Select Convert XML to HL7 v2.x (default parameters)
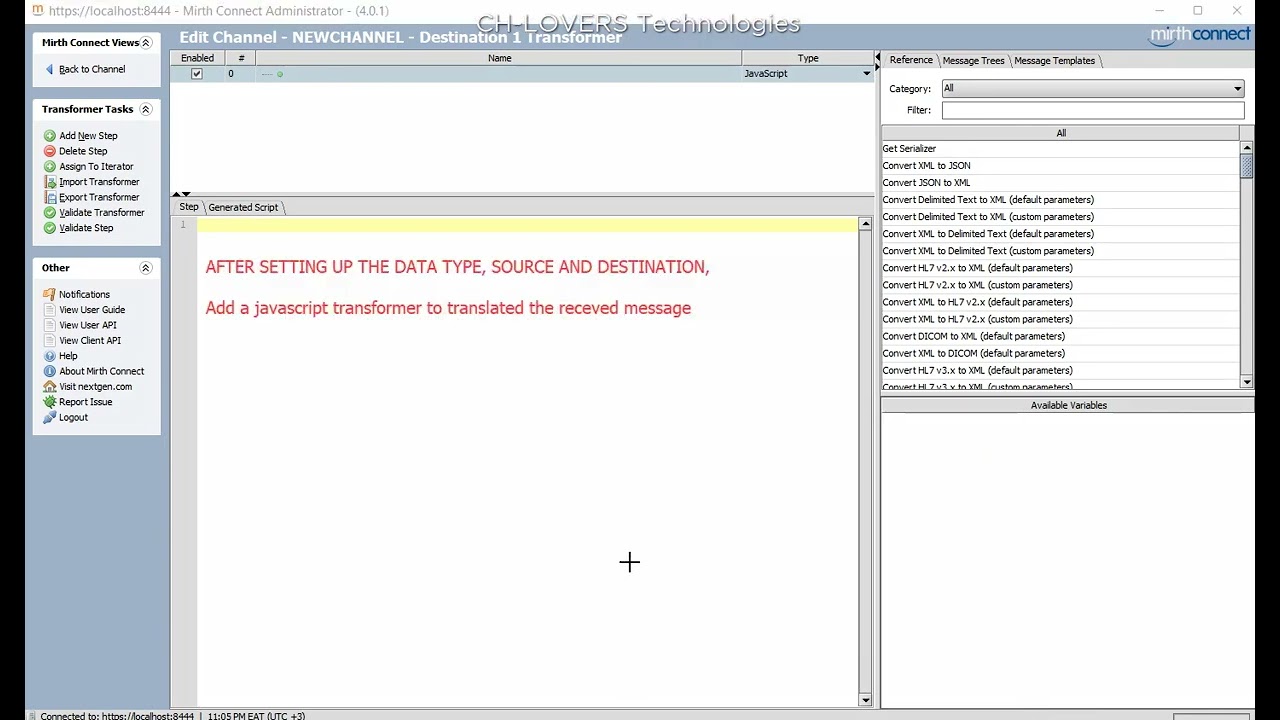This screenshot has height=720, width=1280. tap(1060, 302)
